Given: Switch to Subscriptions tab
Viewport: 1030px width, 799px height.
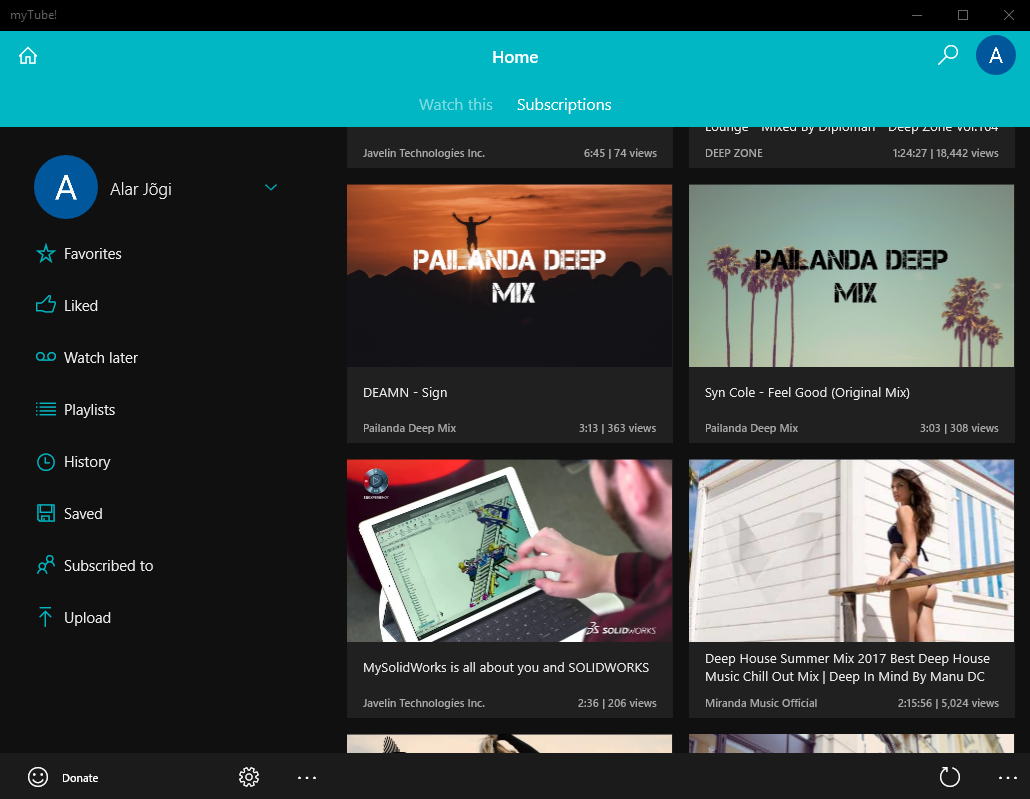Looking at the screenshot, I should [x=564, y=104].
